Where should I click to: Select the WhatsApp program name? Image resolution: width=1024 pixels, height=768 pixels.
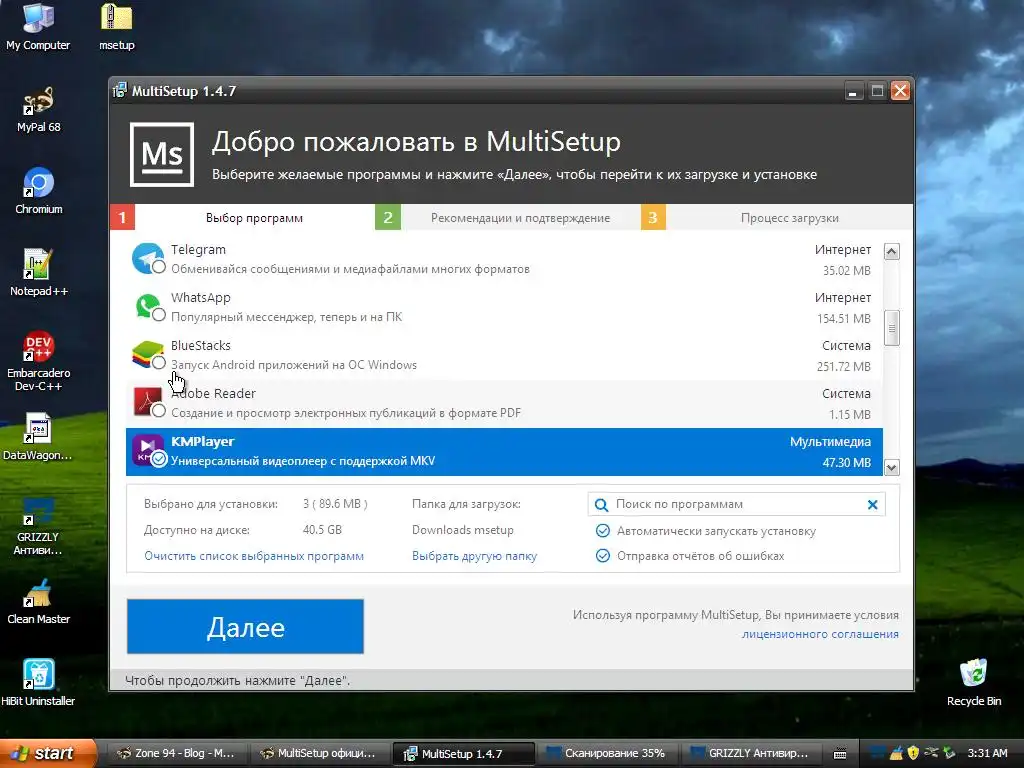point(200,298)
